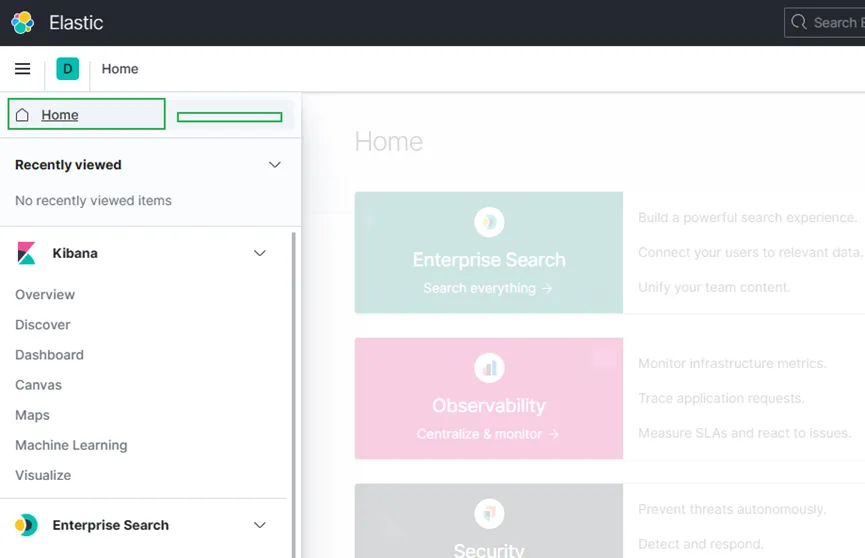
Task: Open Canvas in Kibana menu
Action: coord(38,385)
